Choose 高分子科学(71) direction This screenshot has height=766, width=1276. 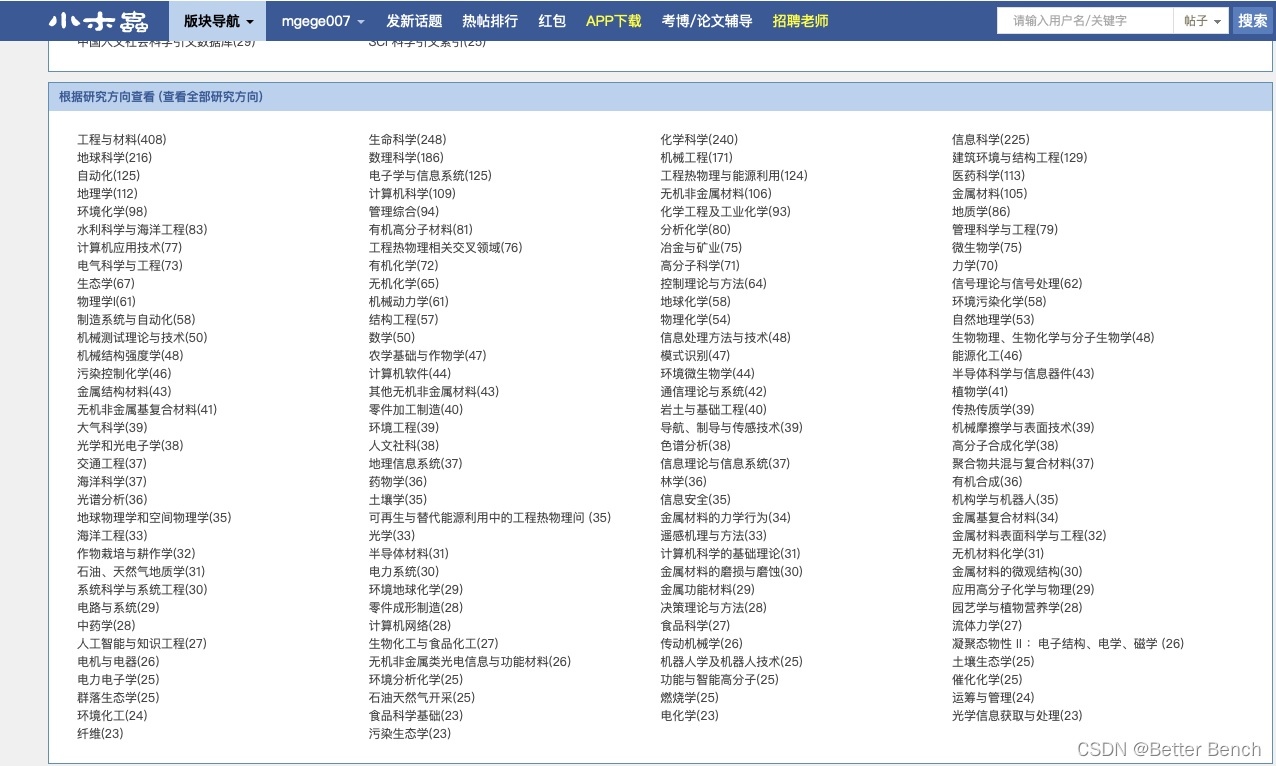(700, 266)
